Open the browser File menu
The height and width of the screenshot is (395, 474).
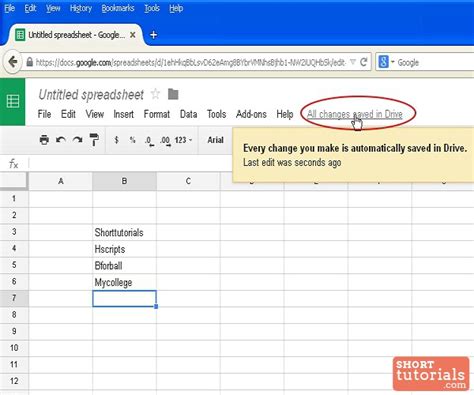pyautogui.click(x=9, y=8)
